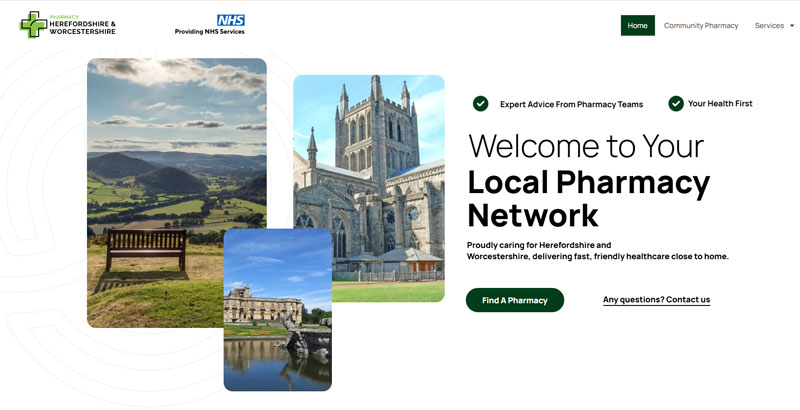Viewport: 800px width, 410px height.
Task: Click the checkmark icon beside Expert Advice
Action: (480, 104)
